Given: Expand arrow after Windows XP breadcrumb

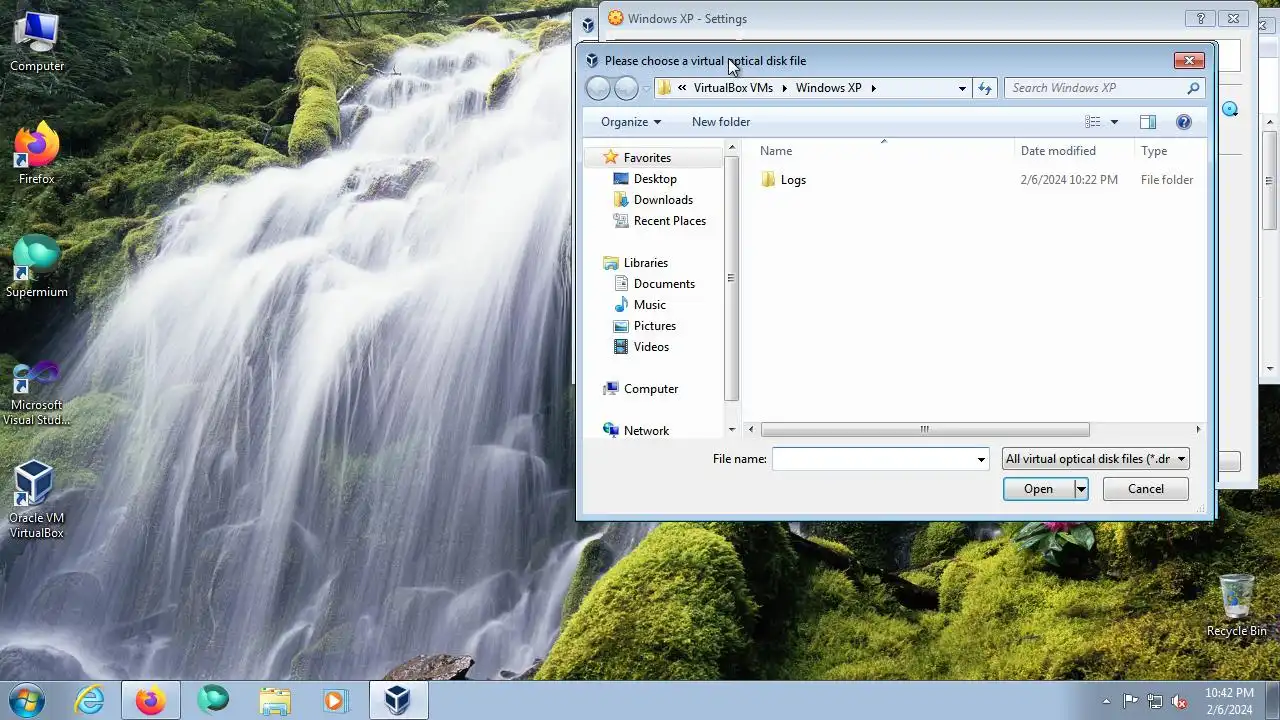Looking at the screenshot, I should pos(873,88).
